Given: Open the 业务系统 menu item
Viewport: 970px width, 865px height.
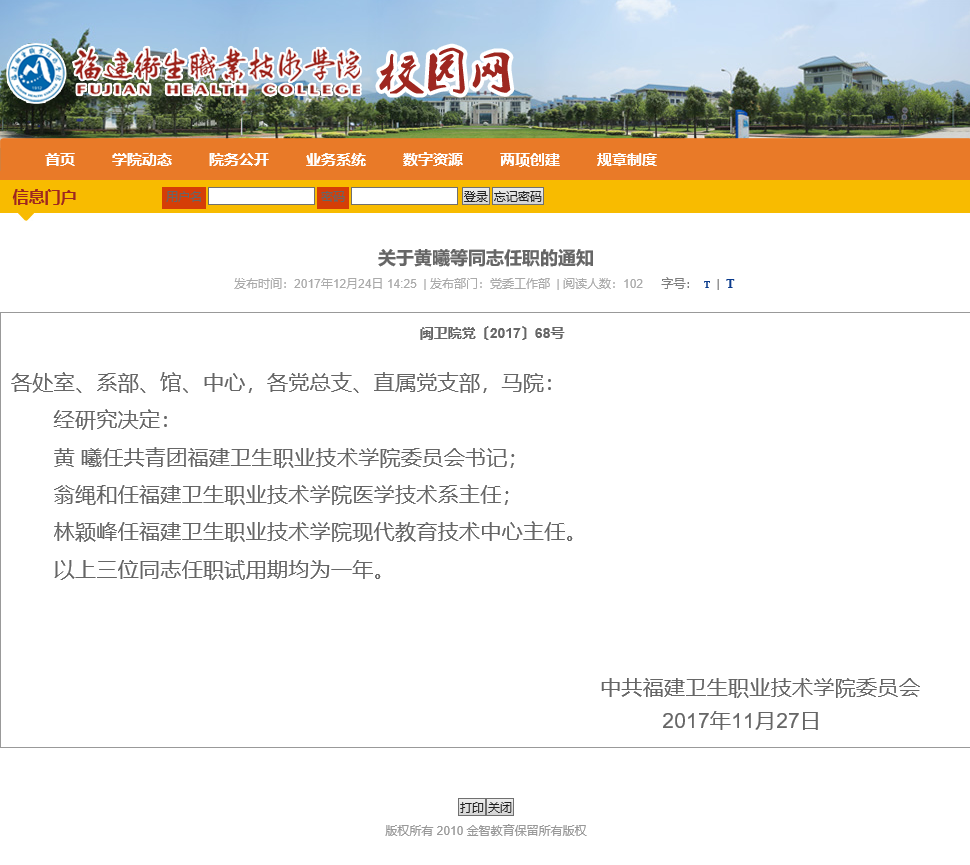Looking at the screenshot, I should click(336, 160).
